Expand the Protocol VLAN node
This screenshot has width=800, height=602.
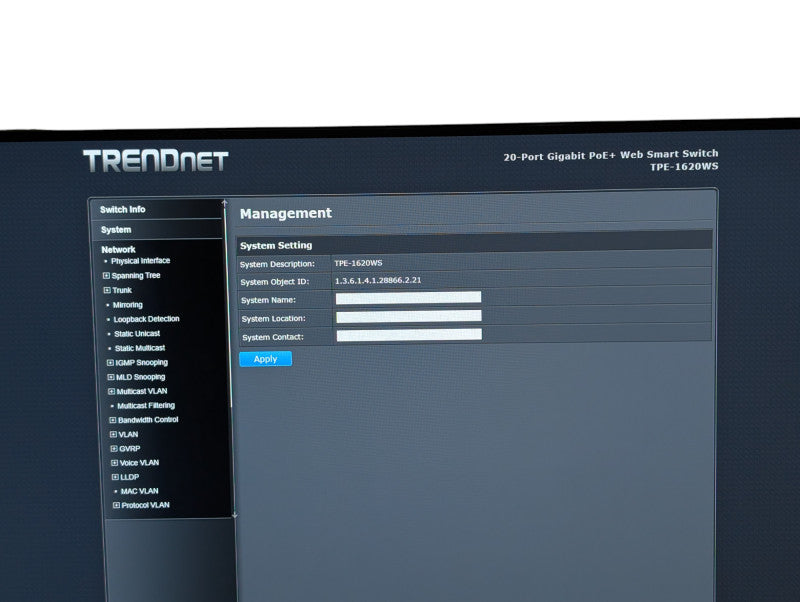(x=116, y=505)
